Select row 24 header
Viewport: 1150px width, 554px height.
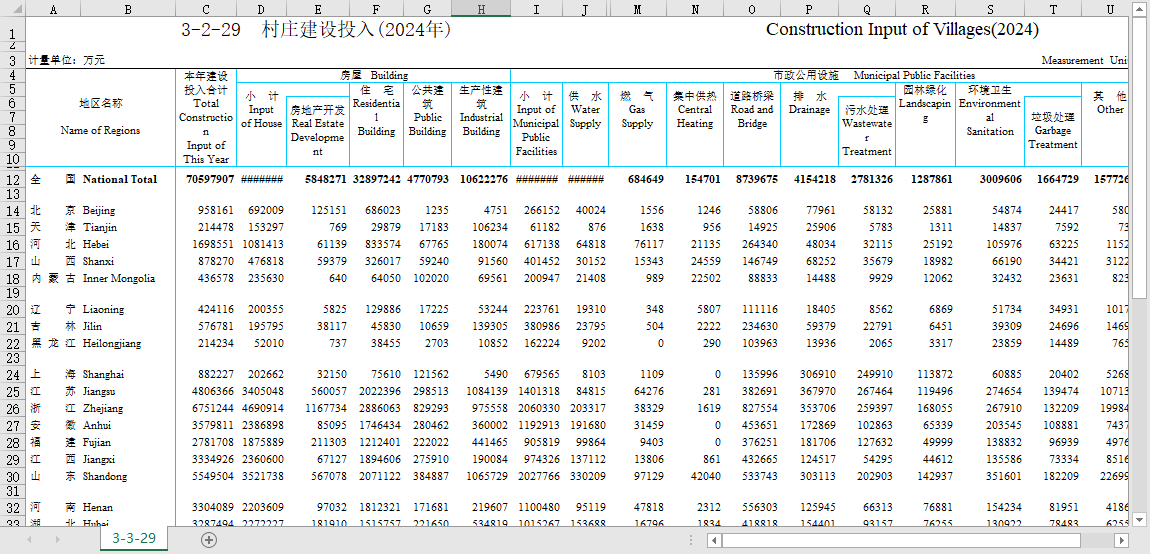[x=12, y=375]
